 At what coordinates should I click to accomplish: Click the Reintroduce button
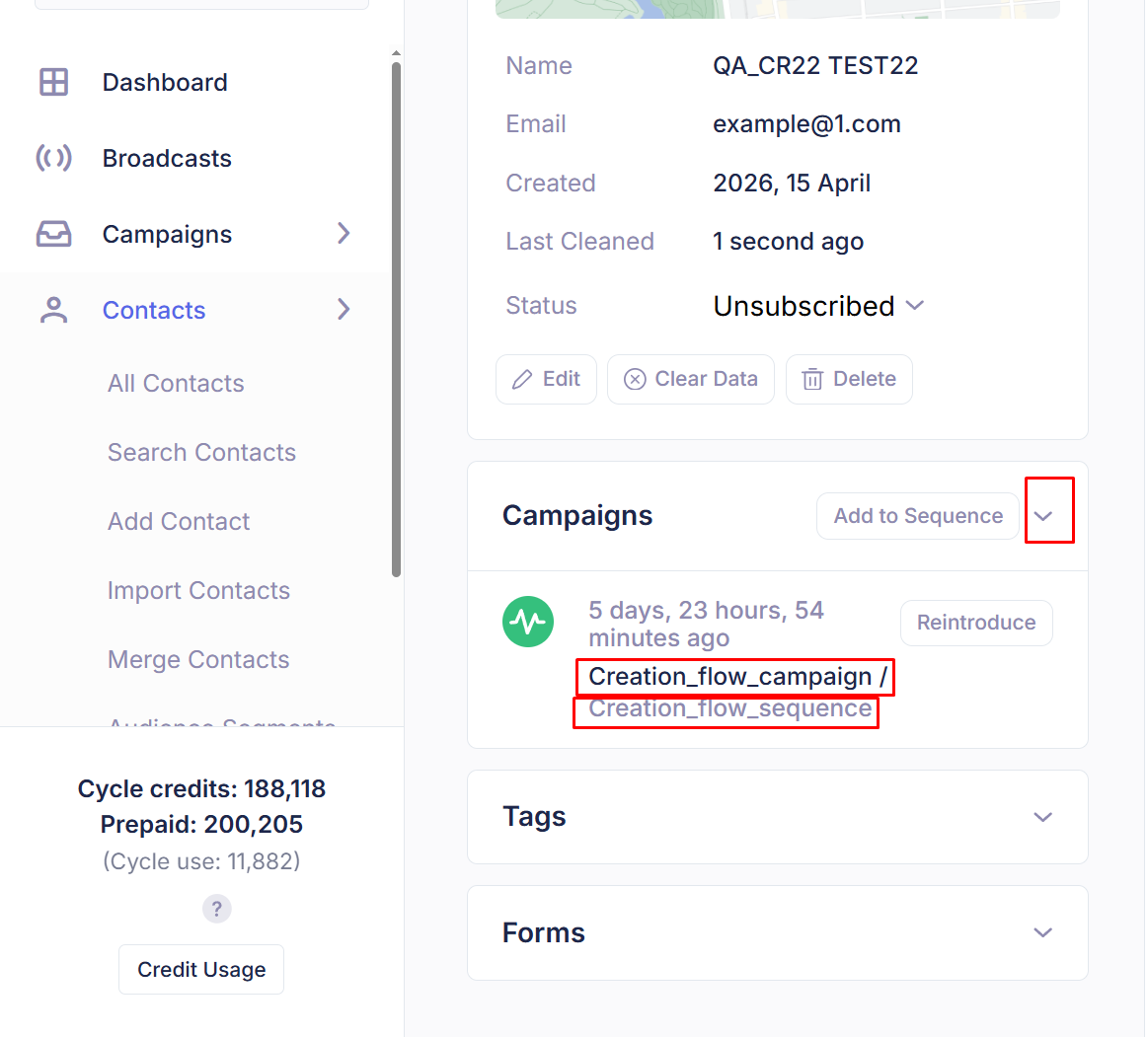click(x=976, y=623)
